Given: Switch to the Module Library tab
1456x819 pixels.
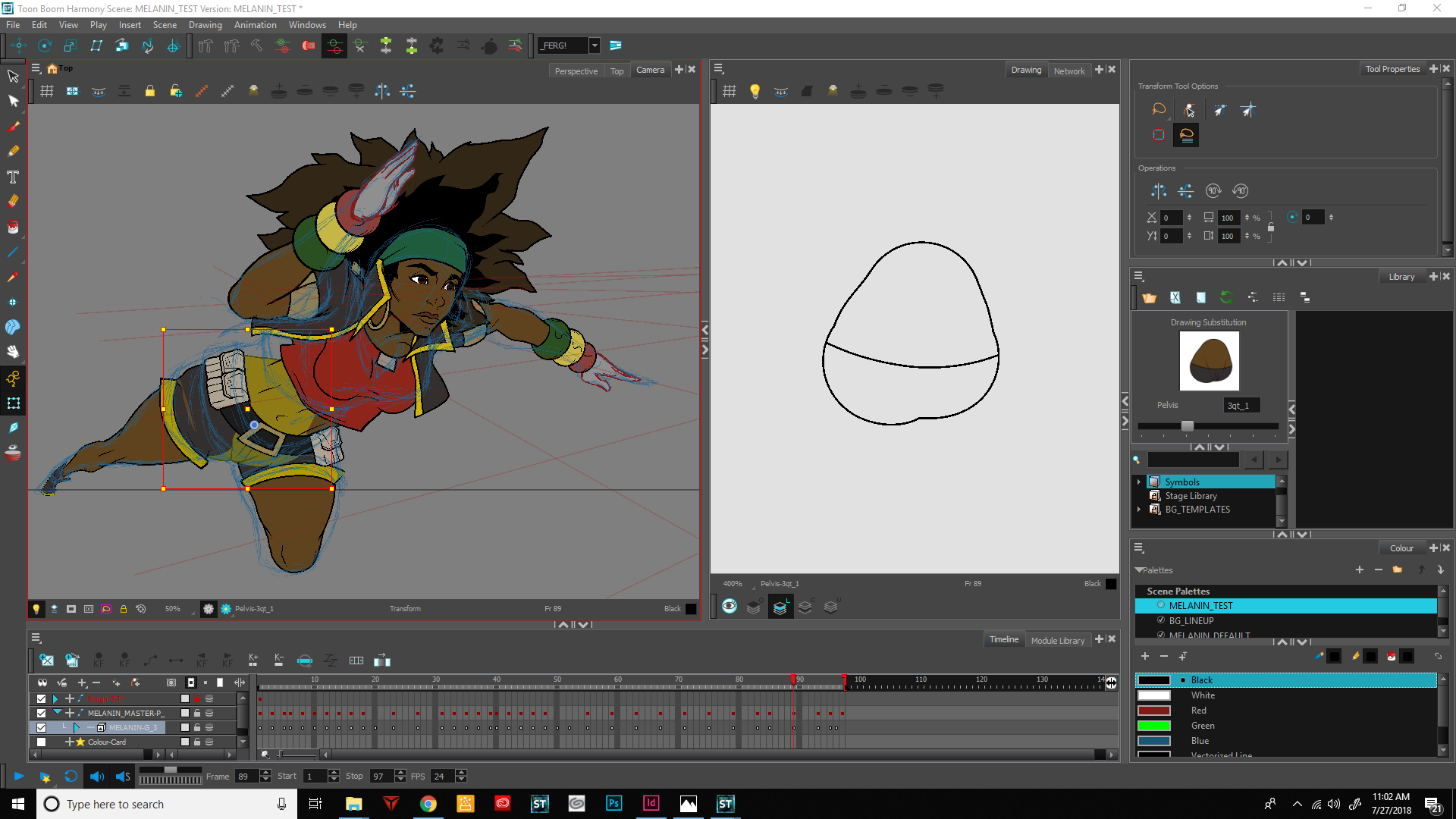Looking at the screenshot, I should click(1057, 641).
